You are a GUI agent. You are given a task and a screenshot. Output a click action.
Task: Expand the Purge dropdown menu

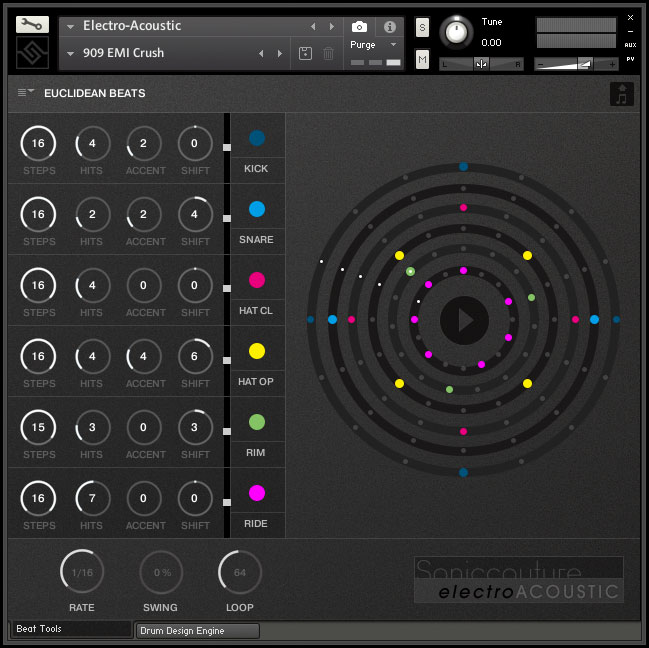pos(393,45)
